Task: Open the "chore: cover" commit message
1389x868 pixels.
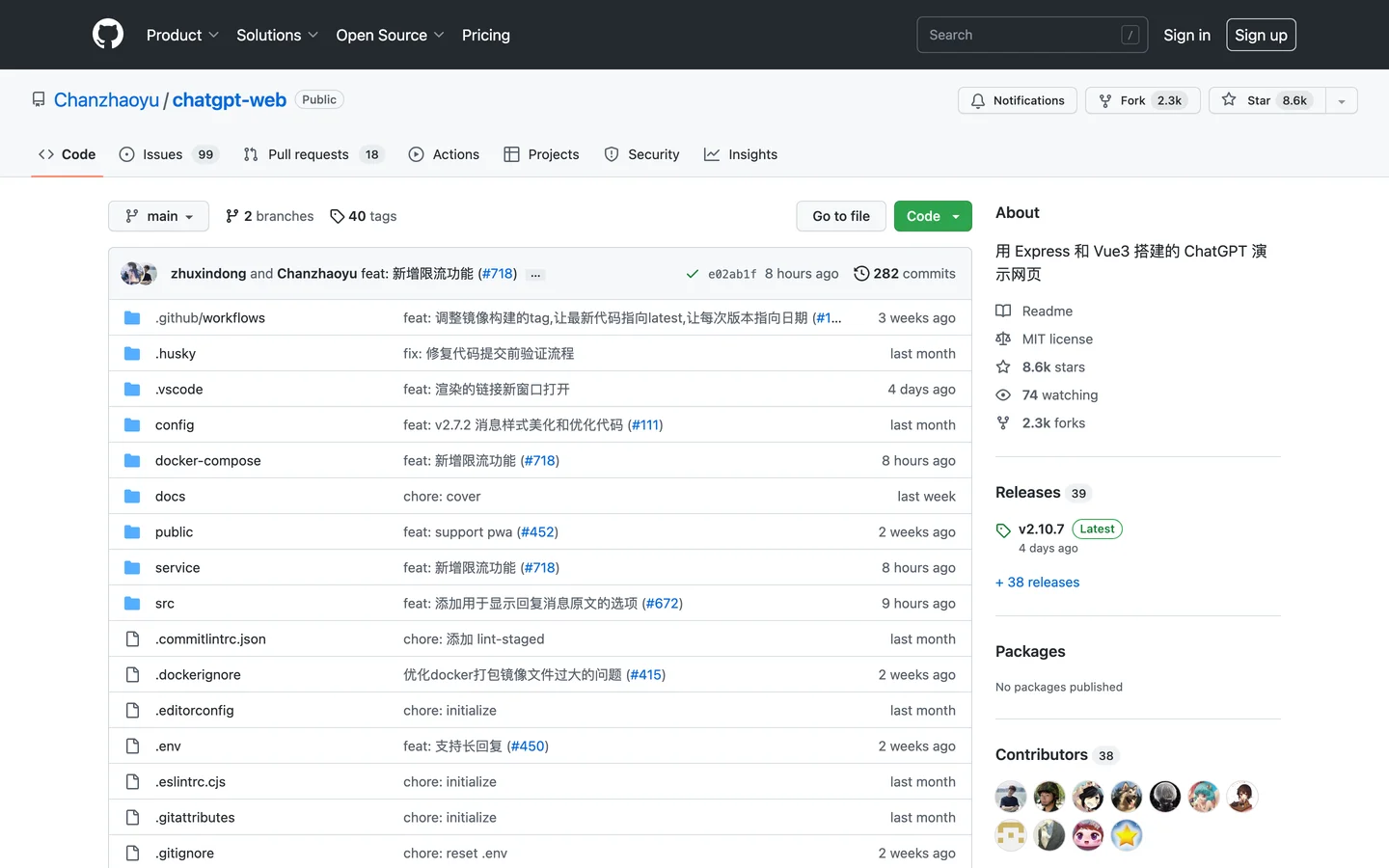Action: point(442,497)
